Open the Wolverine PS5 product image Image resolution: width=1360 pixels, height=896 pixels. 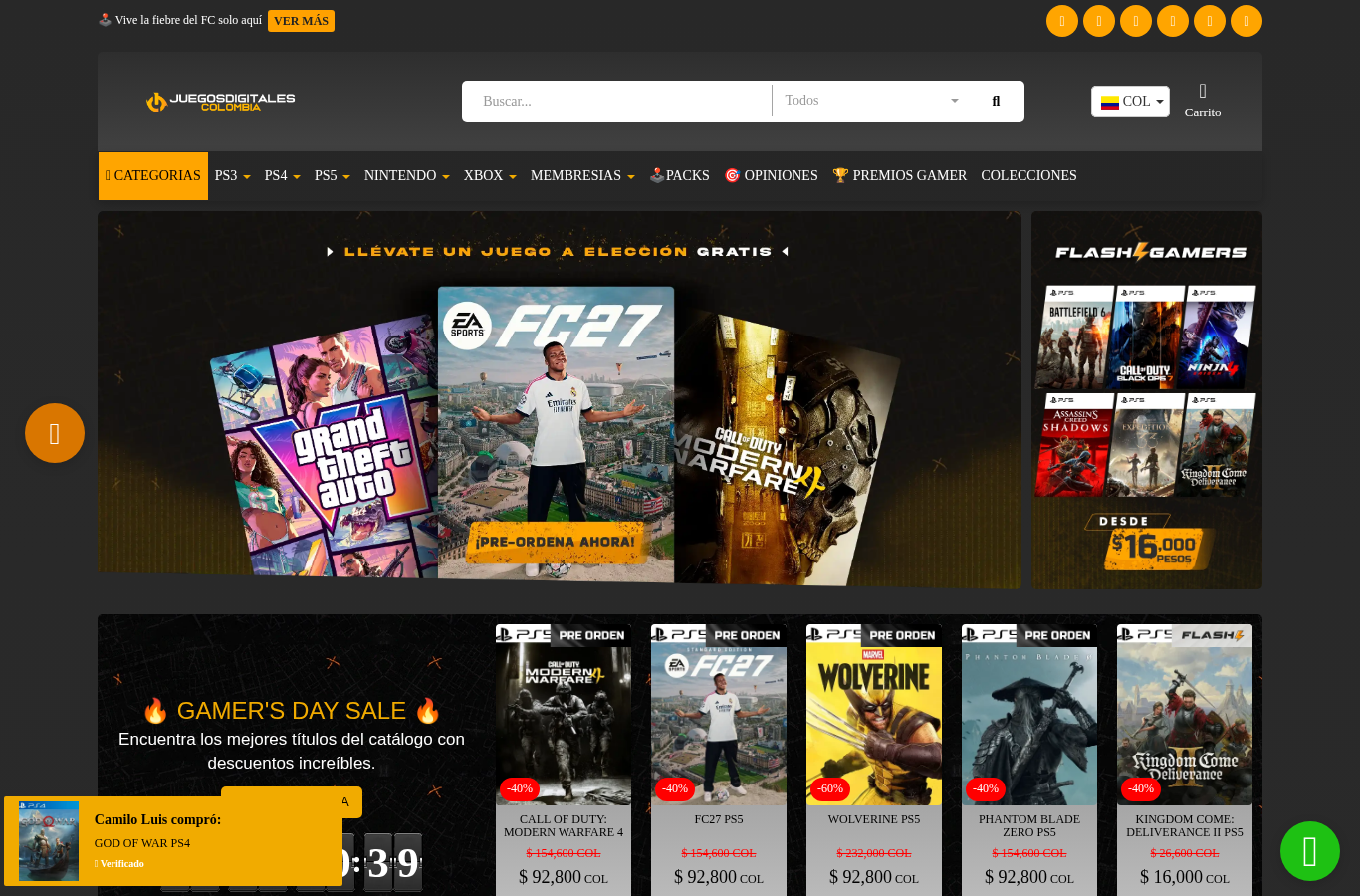874,715
